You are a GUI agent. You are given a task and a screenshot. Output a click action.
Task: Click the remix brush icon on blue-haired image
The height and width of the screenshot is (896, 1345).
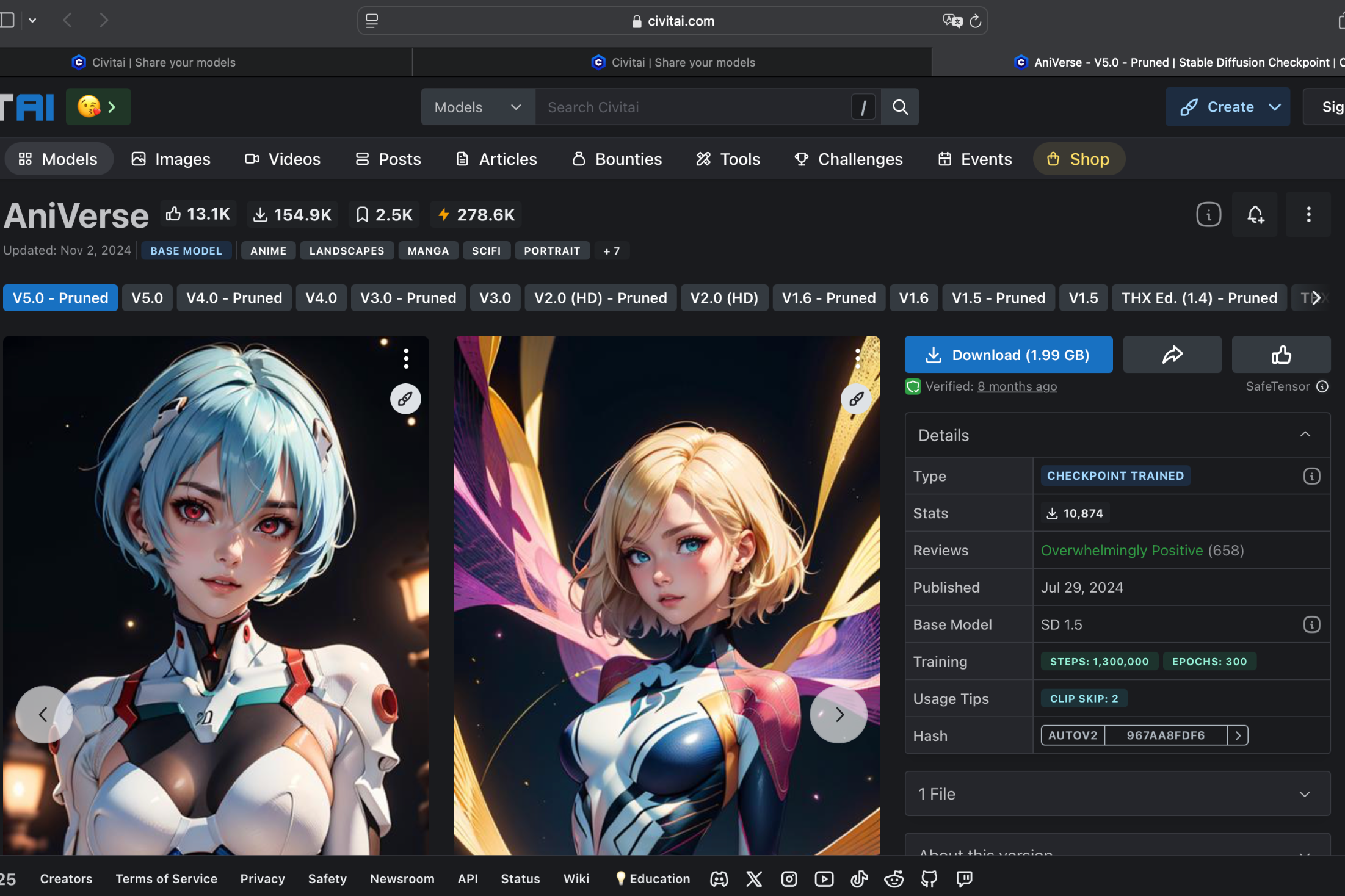(x=405, y=399)
